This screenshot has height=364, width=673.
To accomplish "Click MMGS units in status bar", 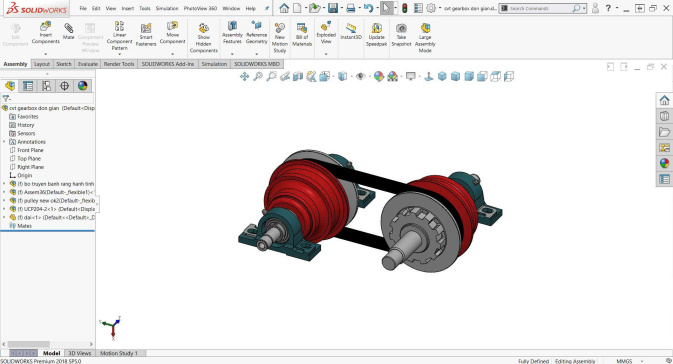I will pos(624,361).
